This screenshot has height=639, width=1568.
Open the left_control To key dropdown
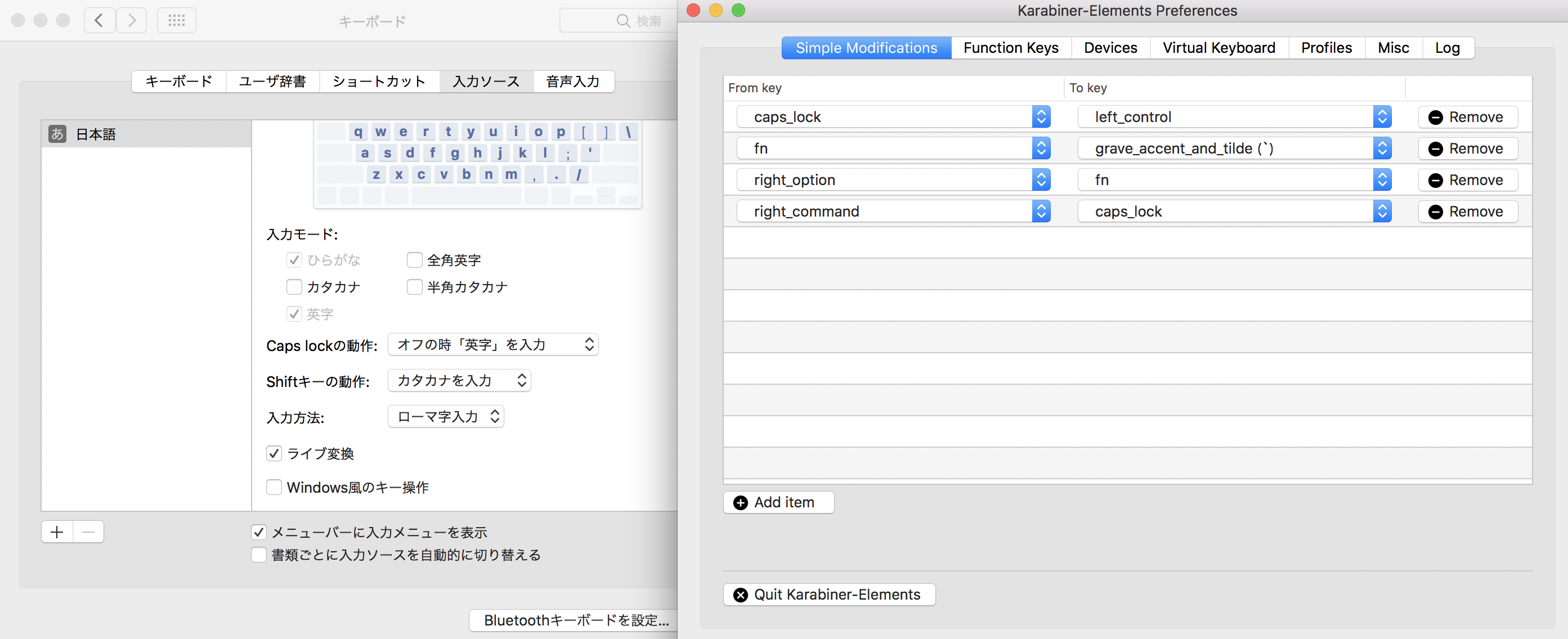pos(1234,117)
